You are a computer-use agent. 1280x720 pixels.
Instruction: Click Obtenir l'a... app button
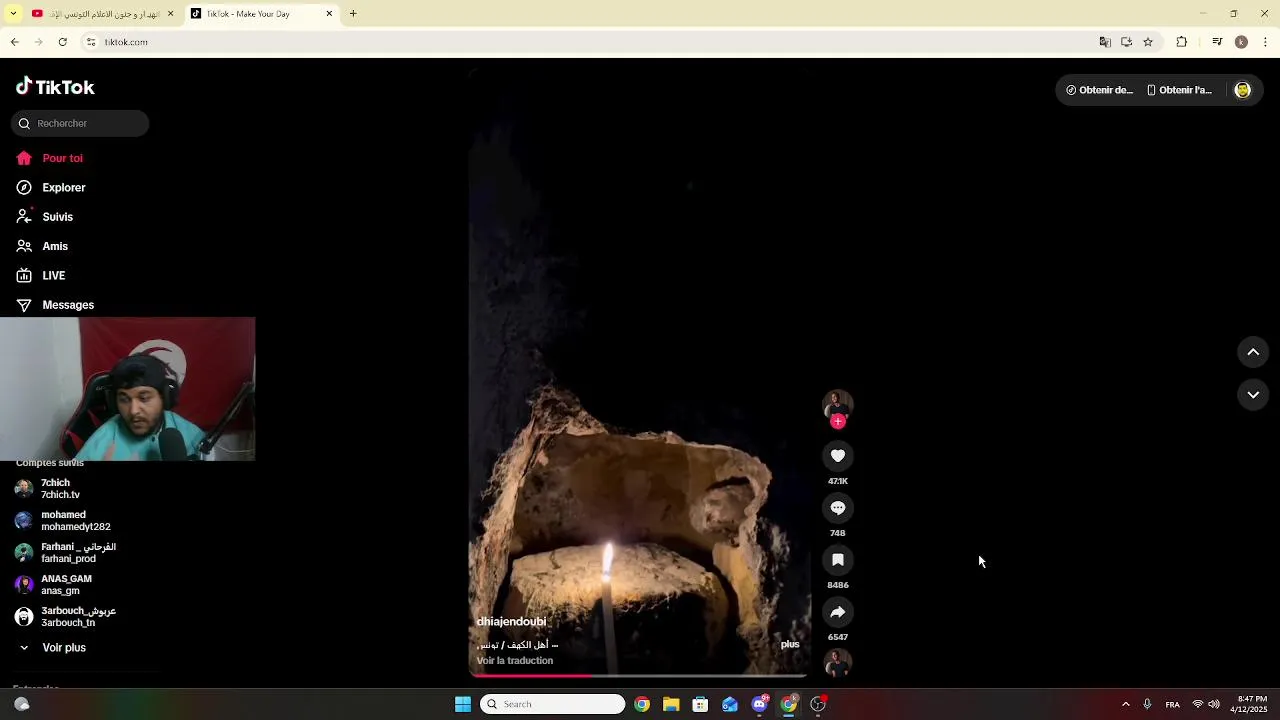(x=1179, y=90)
